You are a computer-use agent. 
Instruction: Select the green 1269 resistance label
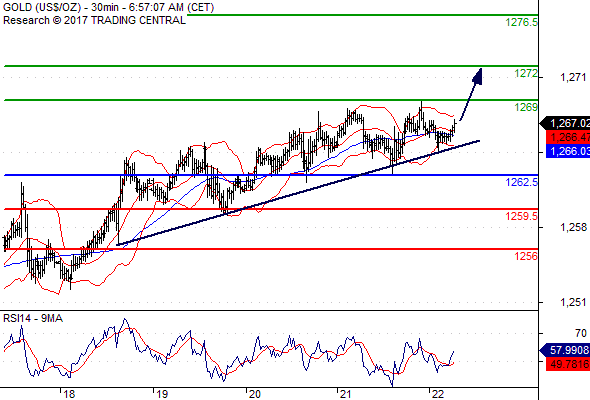click(526, 107)
